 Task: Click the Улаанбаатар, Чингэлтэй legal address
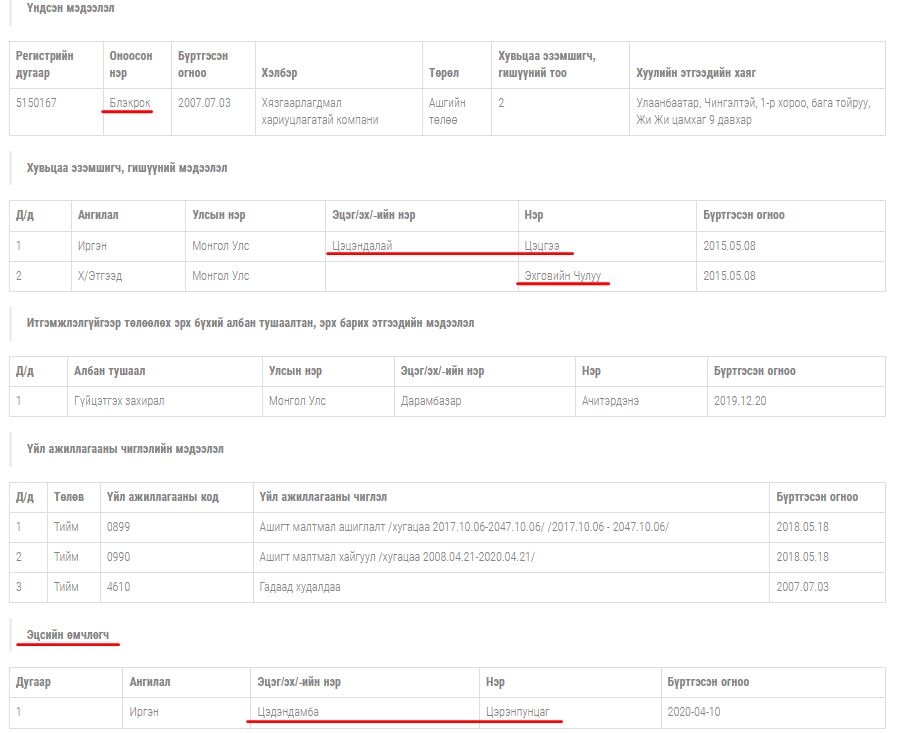(x=754, y=111)
